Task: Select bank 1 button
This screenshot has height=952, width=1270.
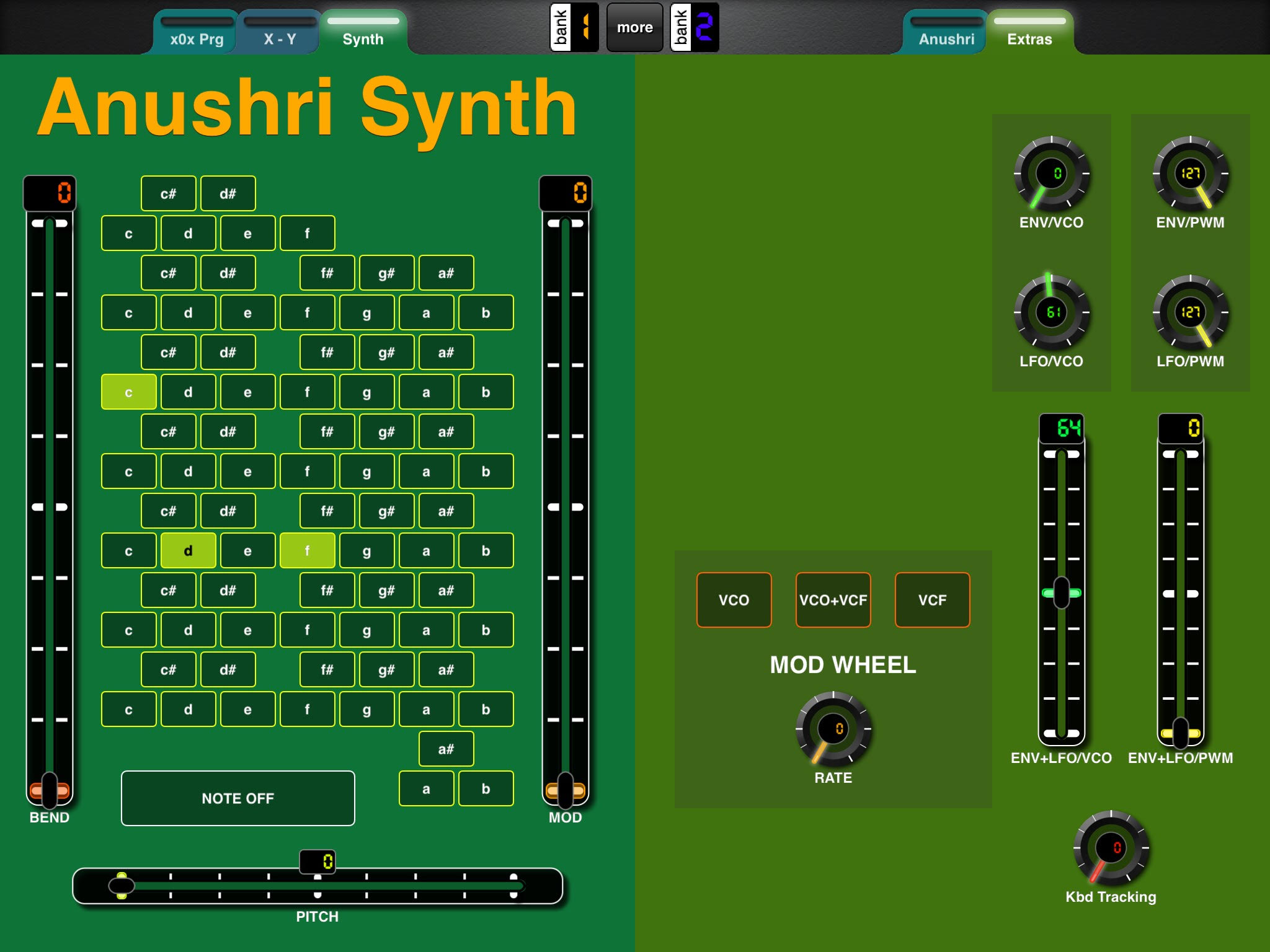Action: pyautogui.click(x=574, y=27)
